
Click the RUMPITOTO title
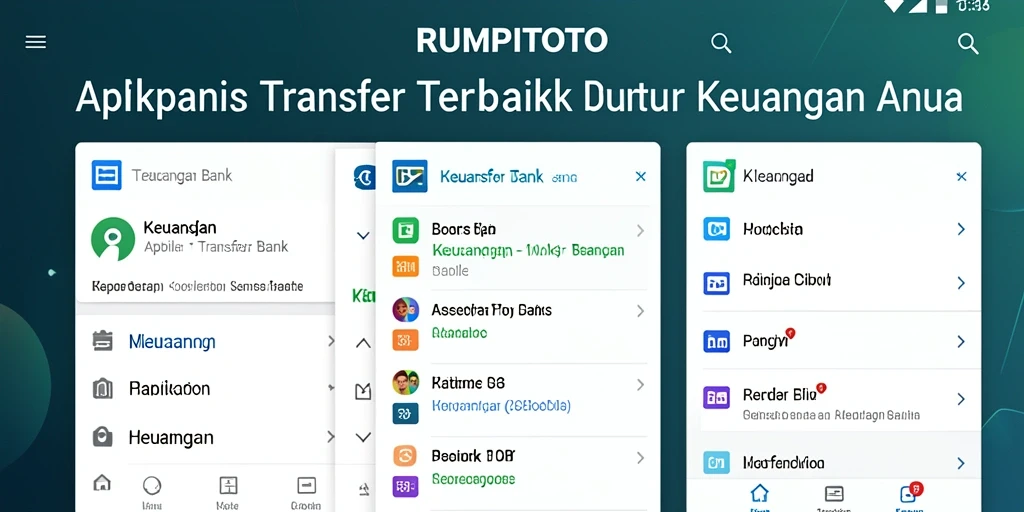coord(512,41)
